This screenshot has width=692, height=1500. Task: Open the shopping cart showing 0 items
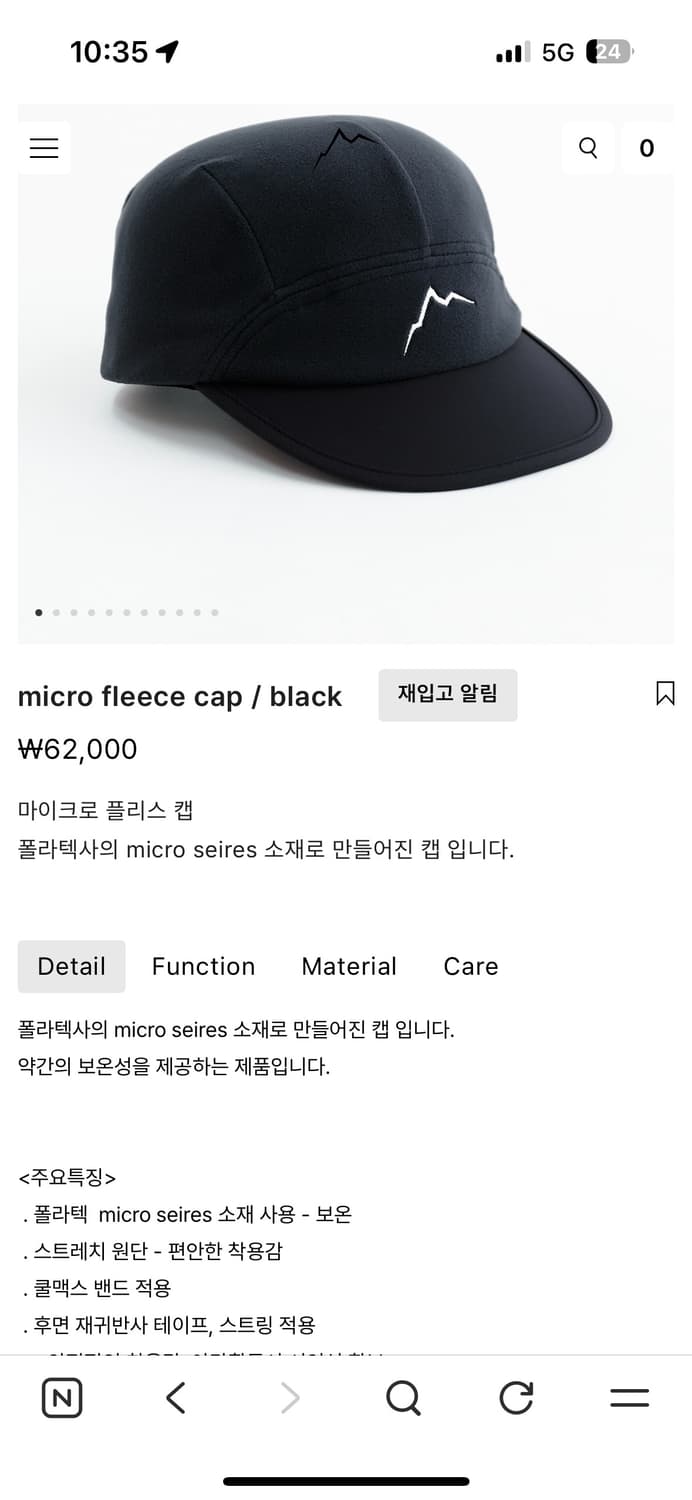click(647, 147)
